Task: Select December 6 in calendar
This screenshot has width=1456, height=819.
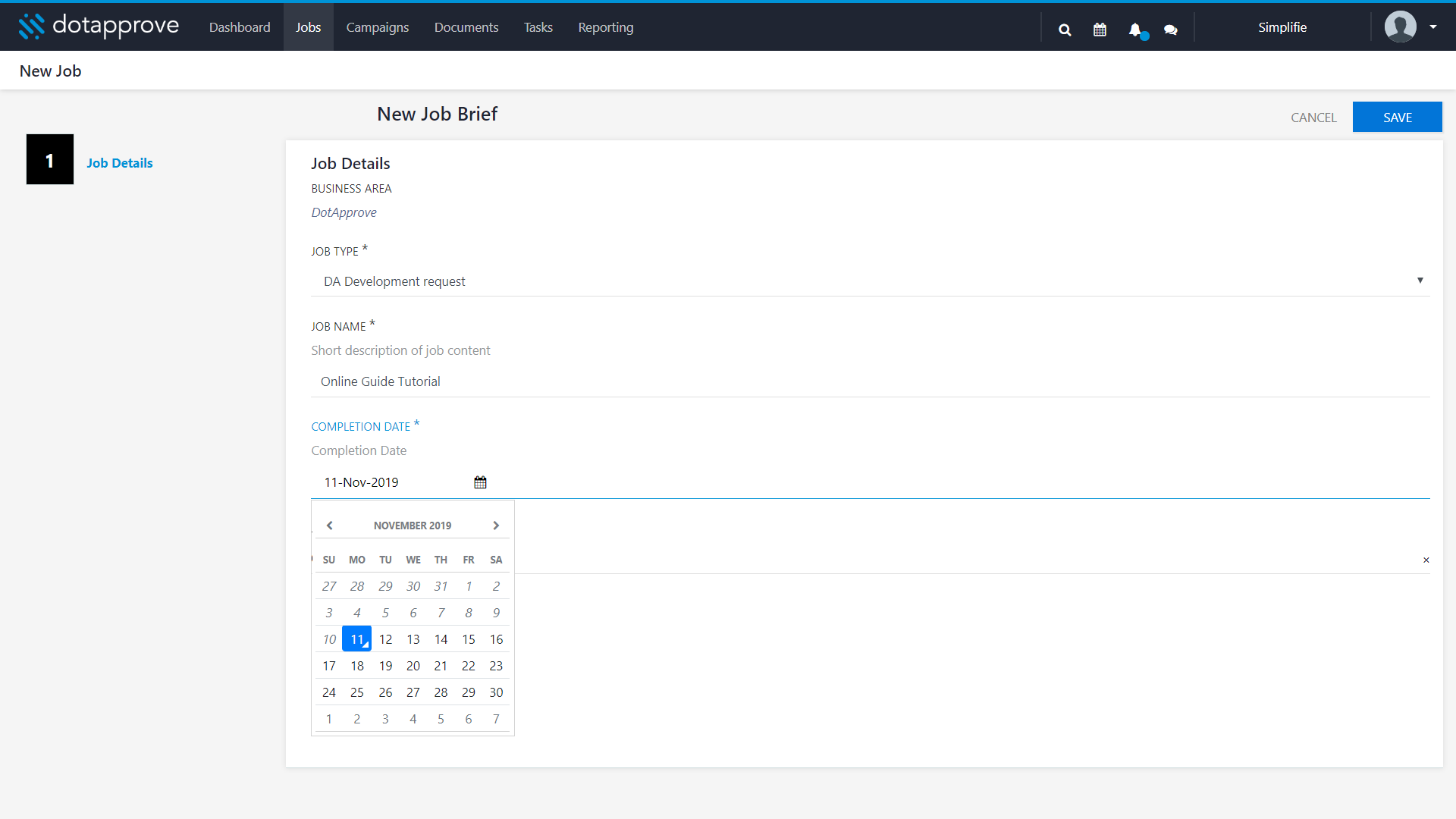Action: [469, 719]
